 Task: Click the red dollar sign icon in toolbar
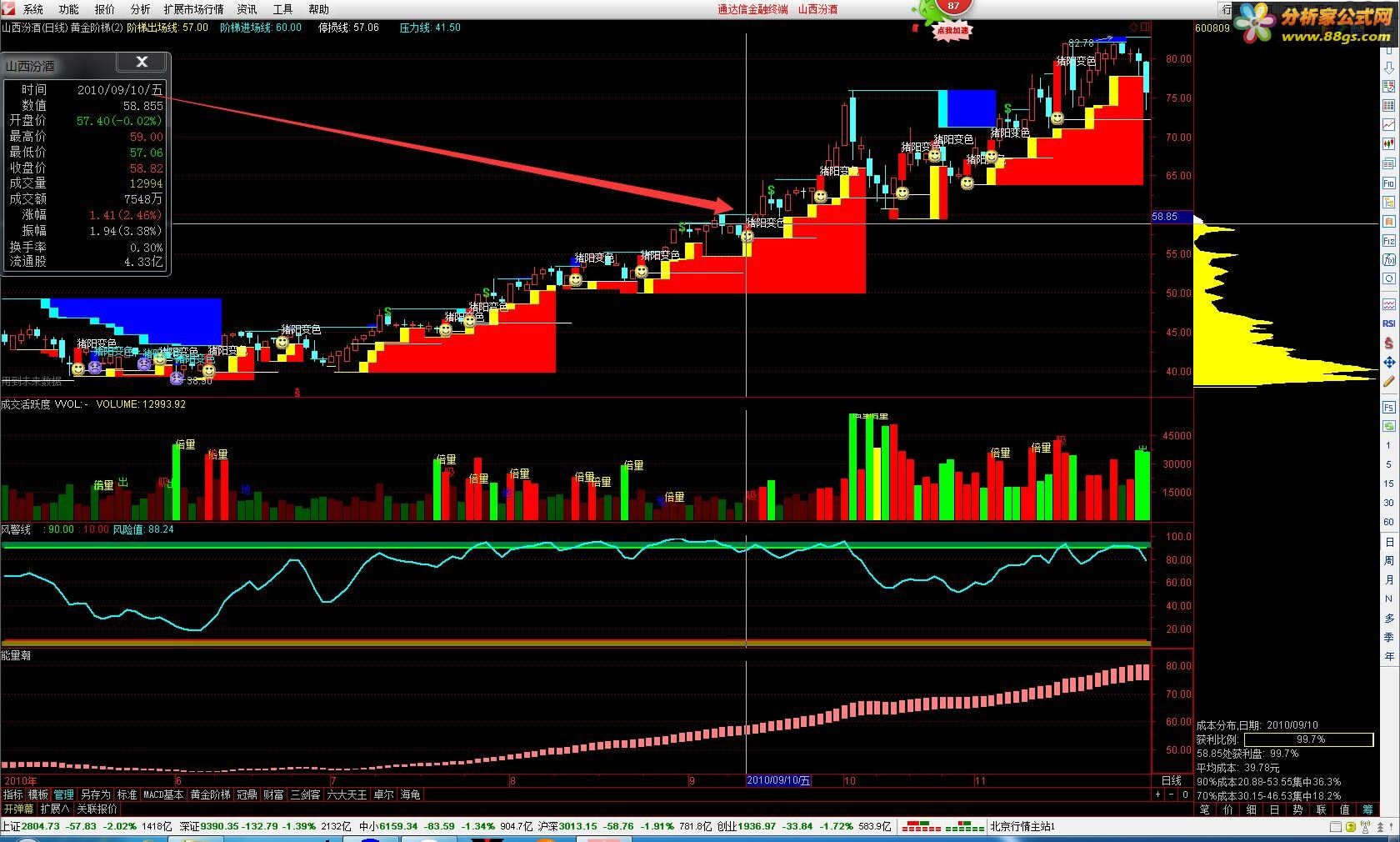[1389, 343]
